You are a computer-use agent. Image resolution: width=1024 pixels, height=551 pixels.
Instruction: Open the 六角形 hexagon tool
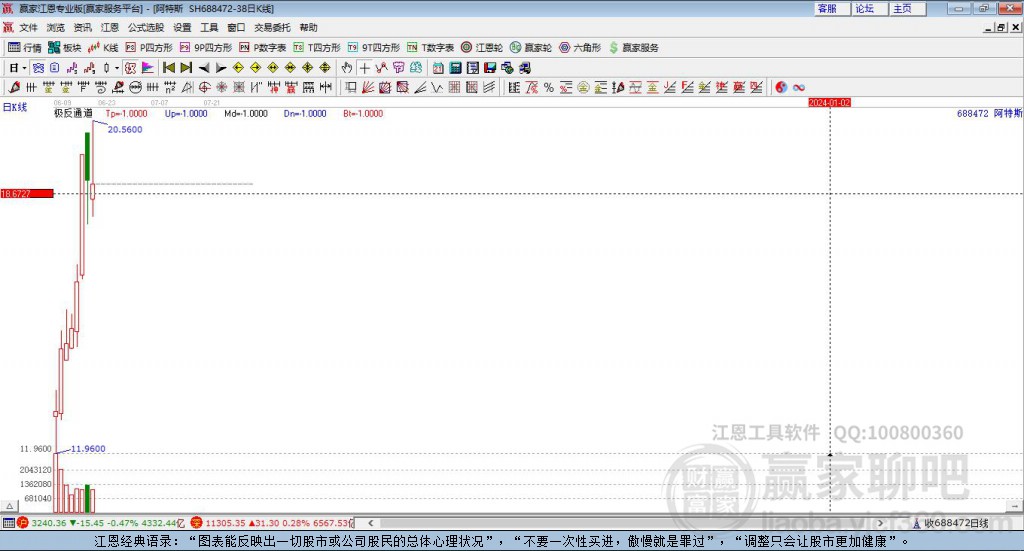click(x=579, y=48)
